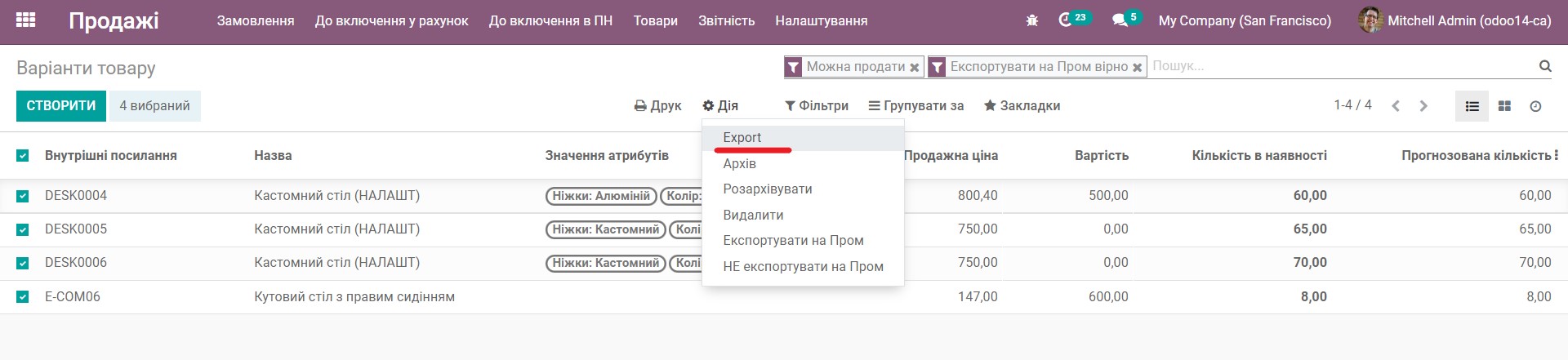This screenshot has width=1568, height=360.
Task: Click the pager '1-4 / 4' range
Action: pos(1352,105)
